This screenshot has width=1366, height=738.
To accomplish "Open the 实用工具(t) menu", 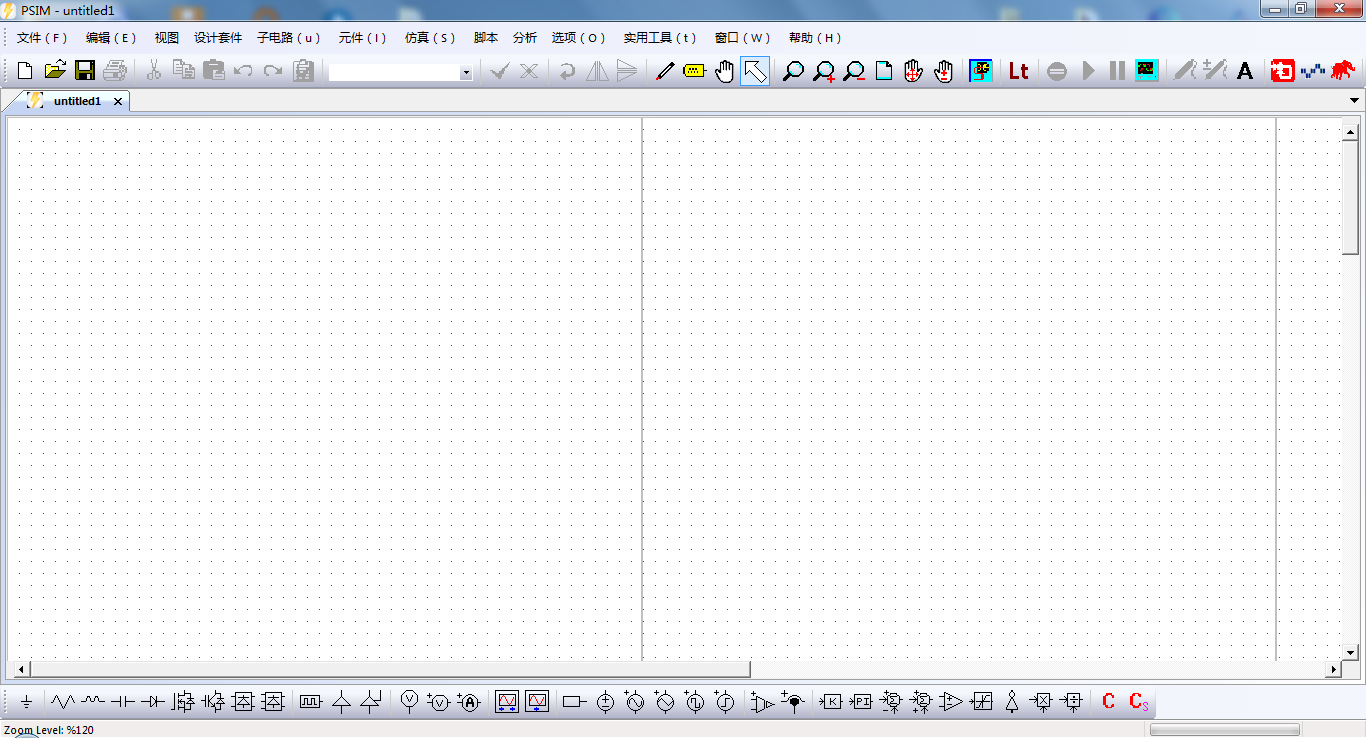I will (x=660, y=38).
